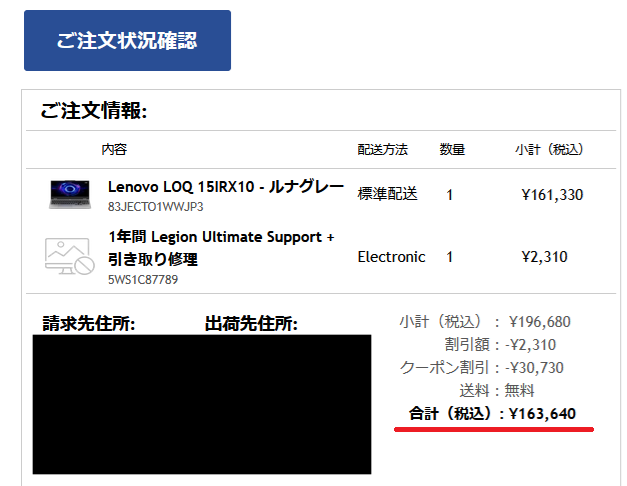Select part number 5WS1C87789
The width and height of the screenshot is (627, 486).
(x=143, y=279)
